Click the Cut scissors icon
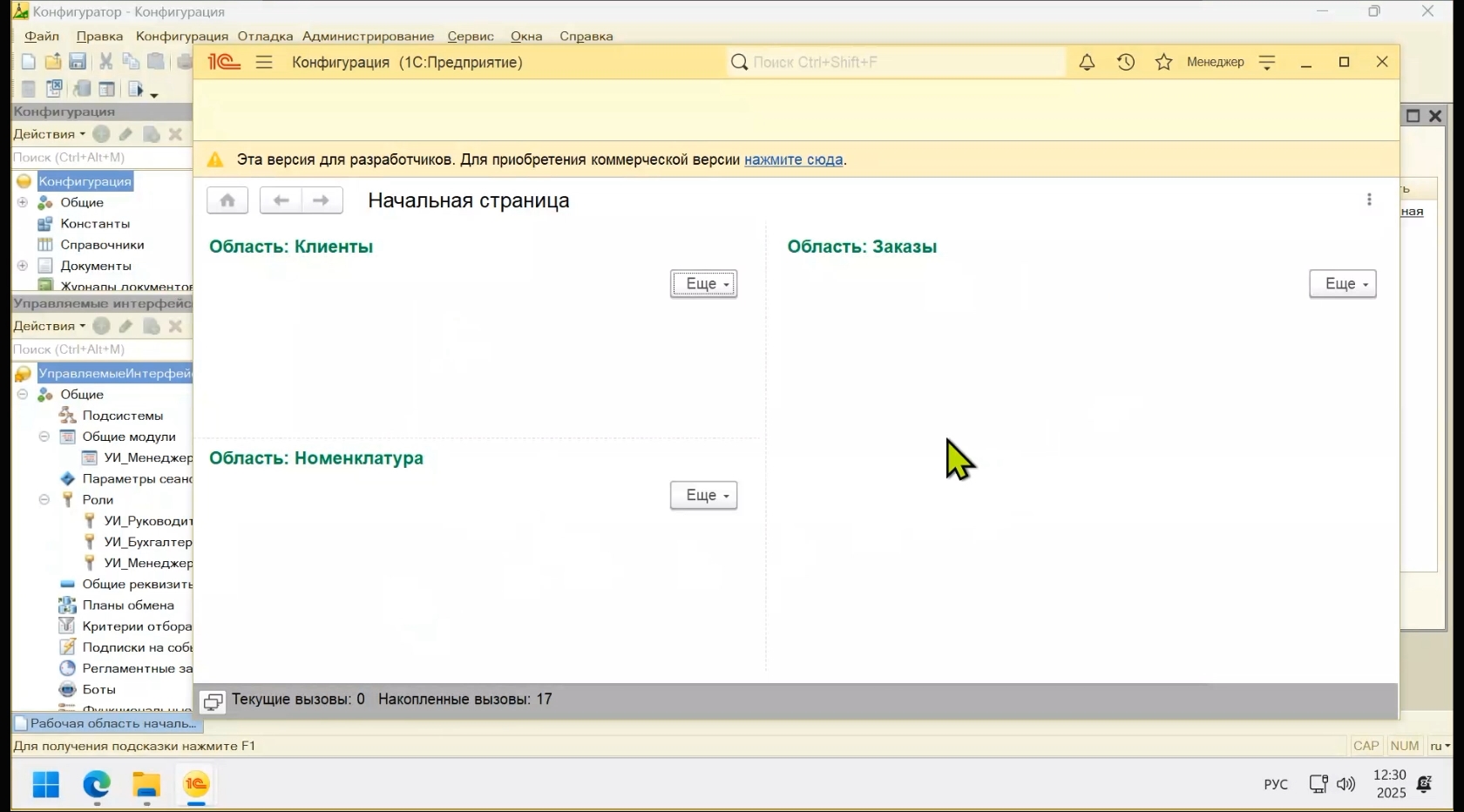 [105, 62]
